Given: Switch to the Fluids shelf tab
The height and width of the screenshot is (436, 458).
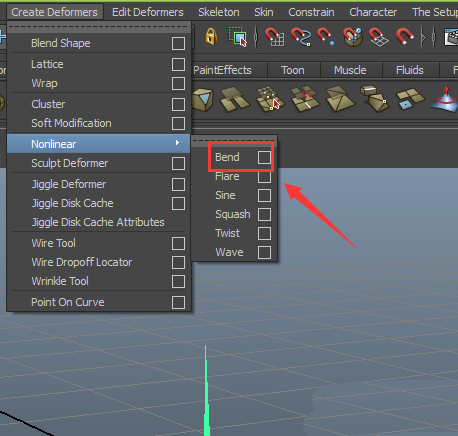Looking at the screenshot, I should (410, 70).
